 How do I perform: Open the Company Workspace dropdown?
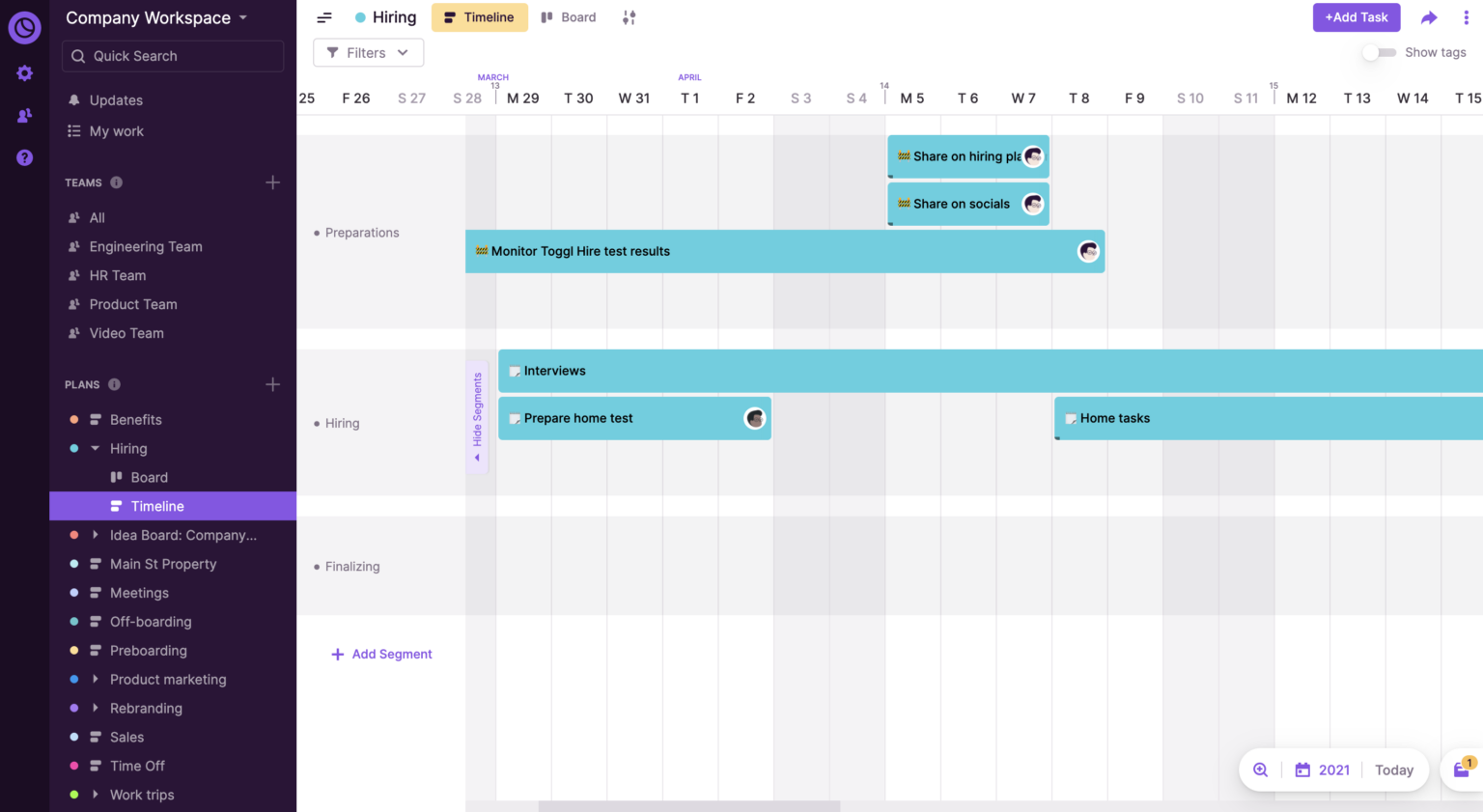[x=150, y=17]
